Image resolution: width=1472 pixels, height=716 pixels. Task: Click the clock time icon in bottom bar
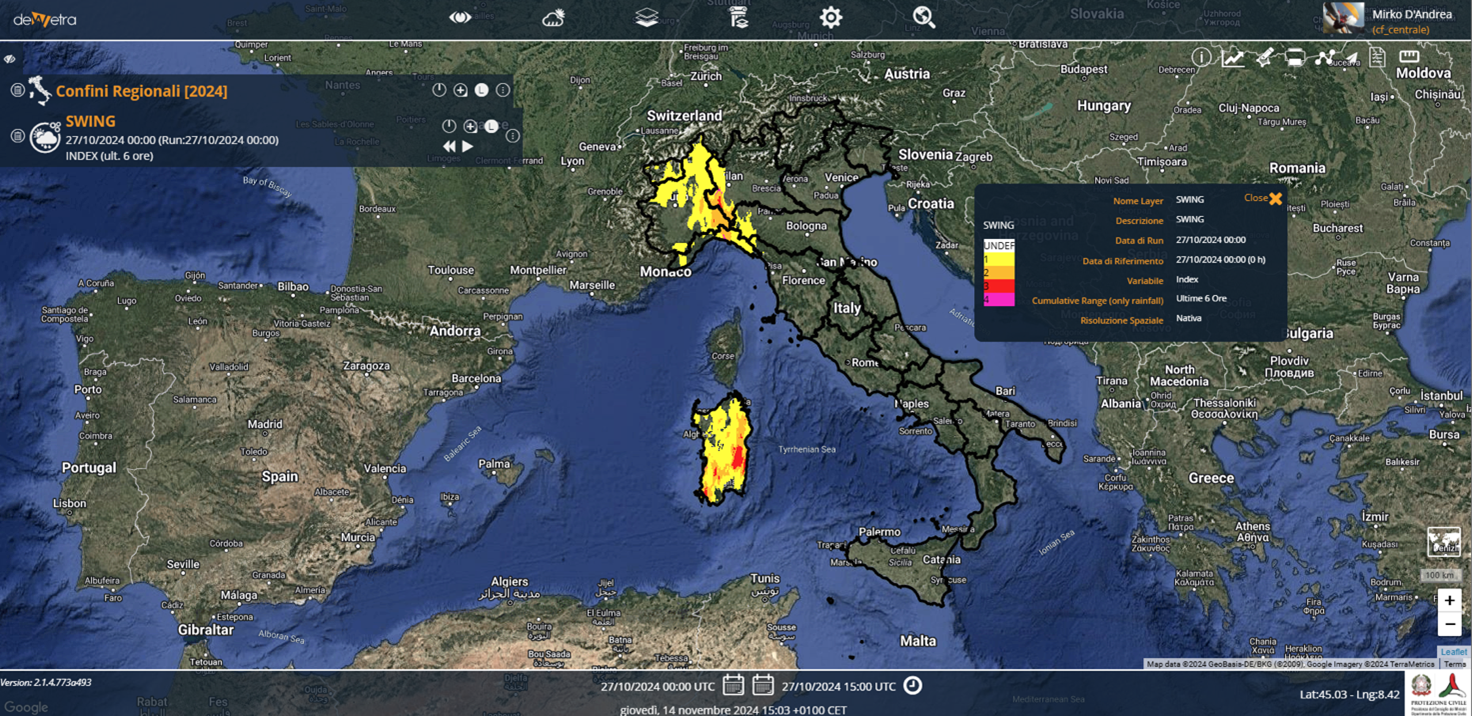pos(913,685)
